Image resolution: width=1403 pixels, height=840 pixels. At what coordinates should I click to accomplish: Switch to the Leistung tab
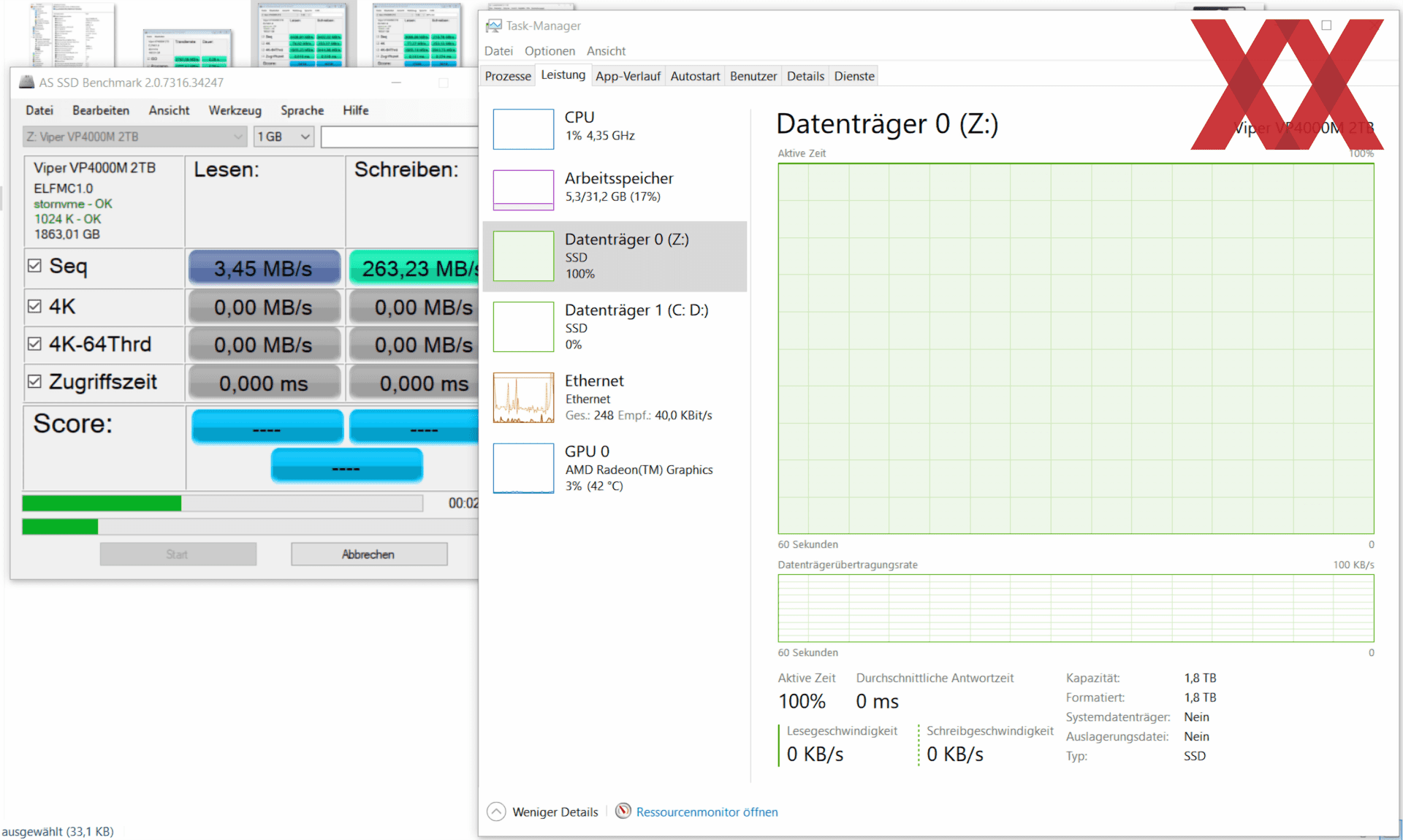coord(563,75)
